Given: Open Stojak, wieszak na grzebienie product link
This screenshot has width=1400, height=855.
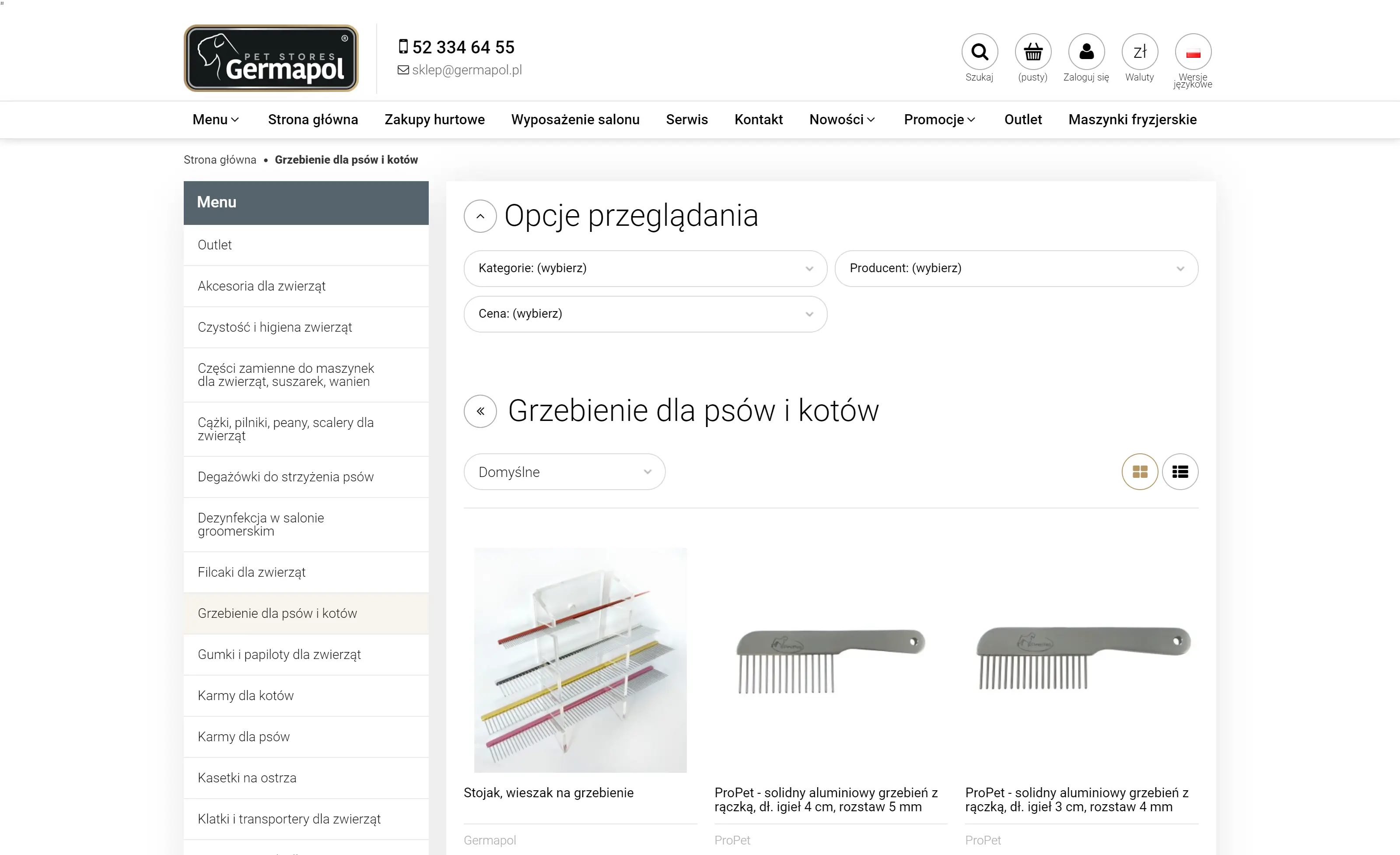Looking at the screenshot, I should click(548, 793).
